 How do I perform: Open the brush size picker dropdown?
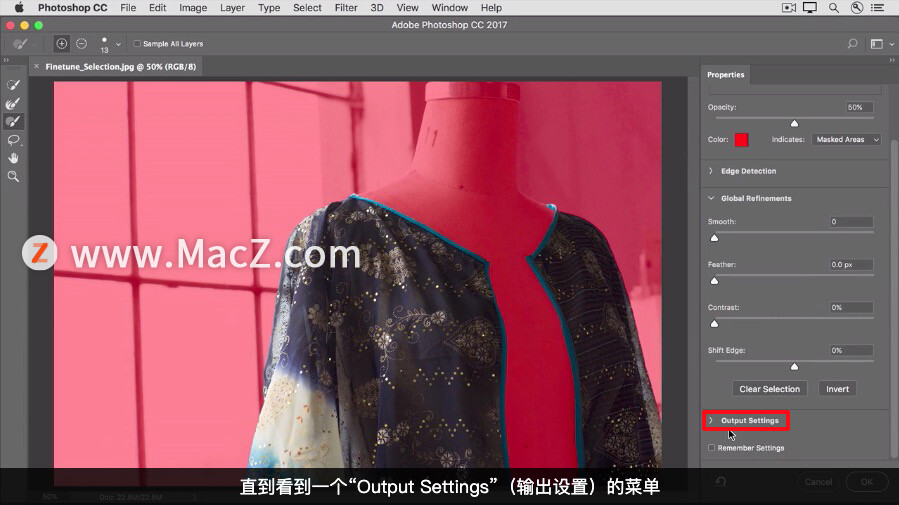coord(118,44)
